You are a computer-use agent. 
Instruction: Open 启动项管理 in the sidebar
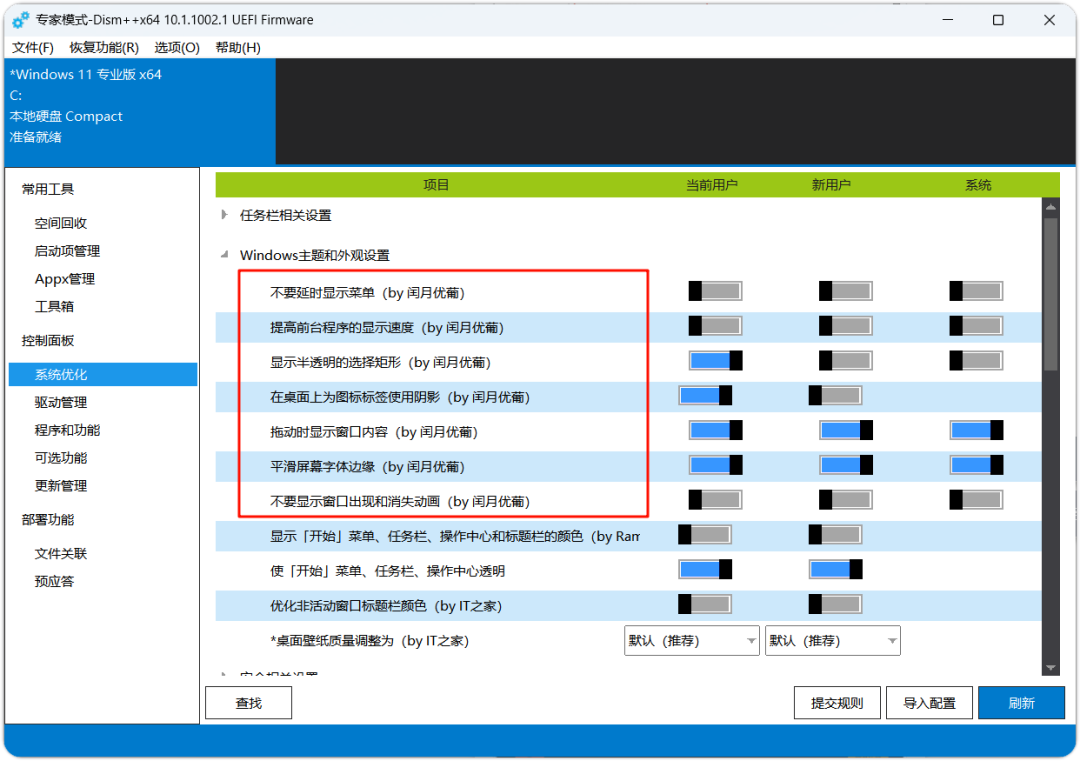[68, 251]
